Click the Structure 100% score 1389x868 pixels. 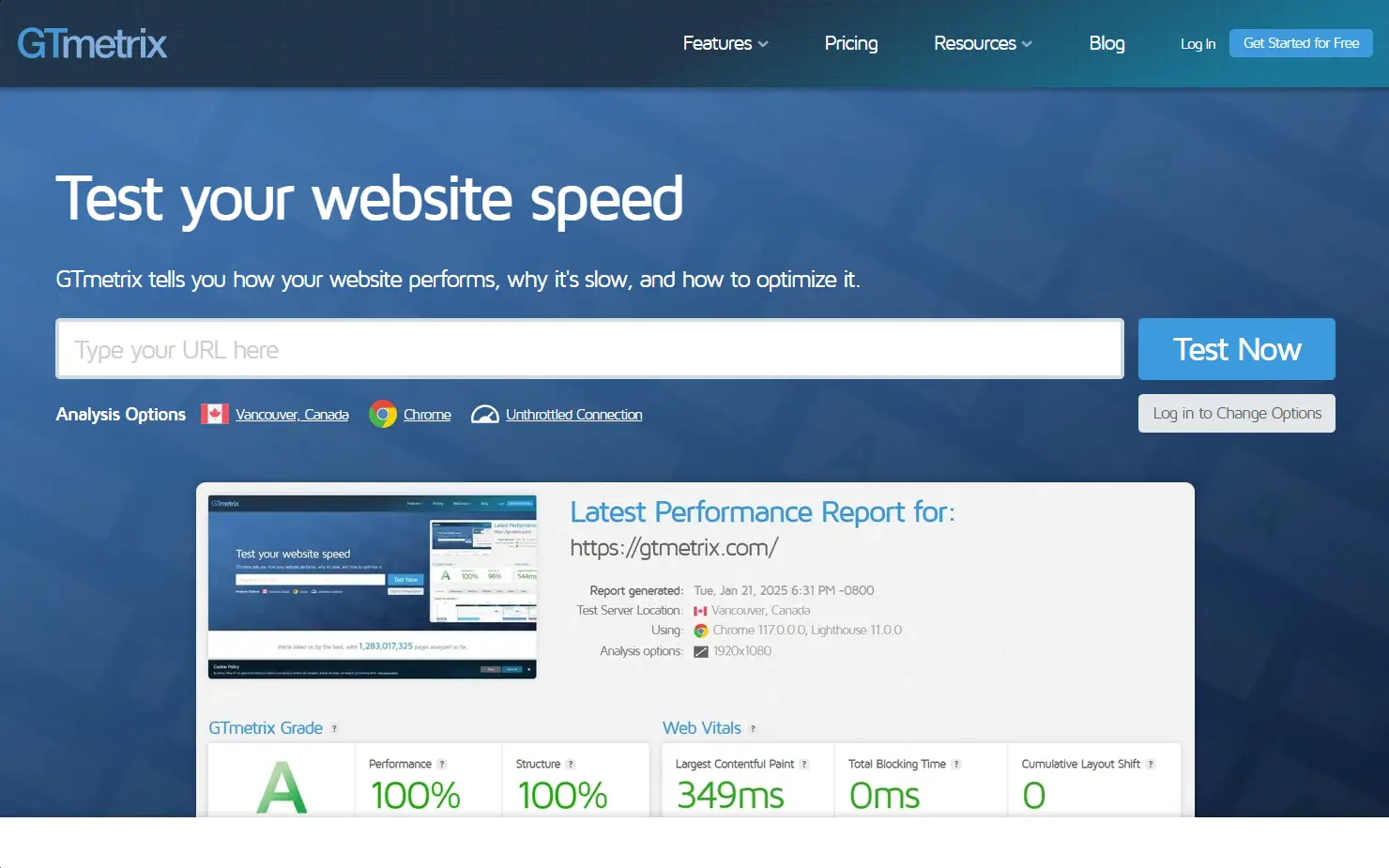562,796
